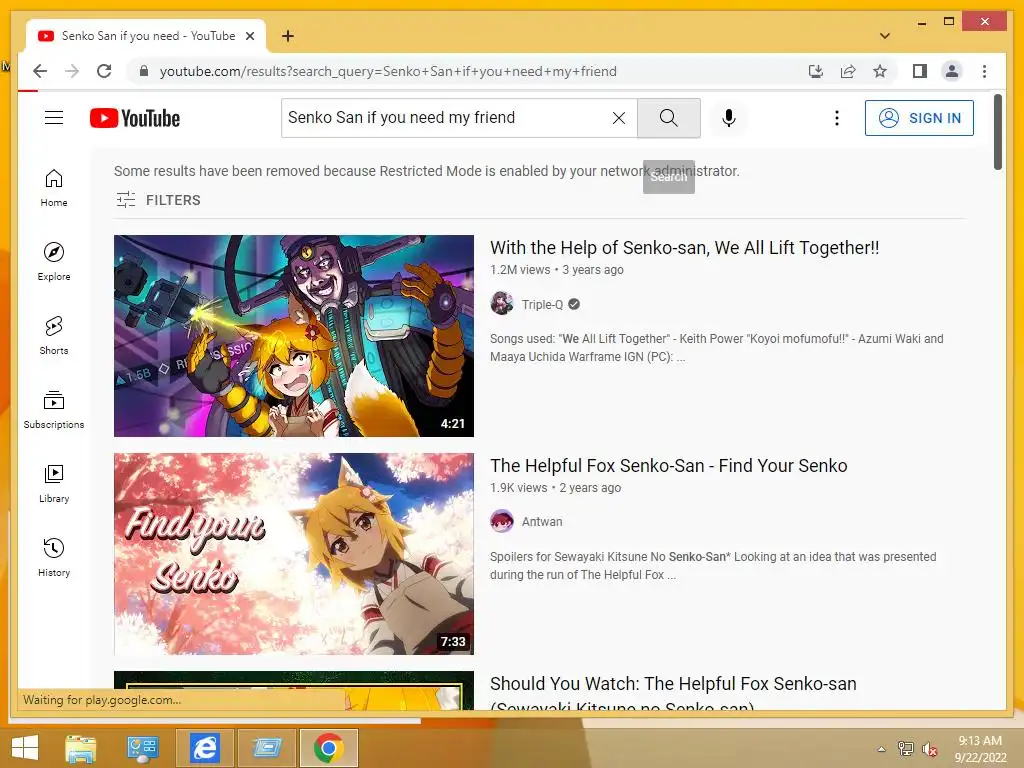The width and height of the screenshot is (1024, 768).
Task: Open History in the sidebar
Action: (54, 557)
